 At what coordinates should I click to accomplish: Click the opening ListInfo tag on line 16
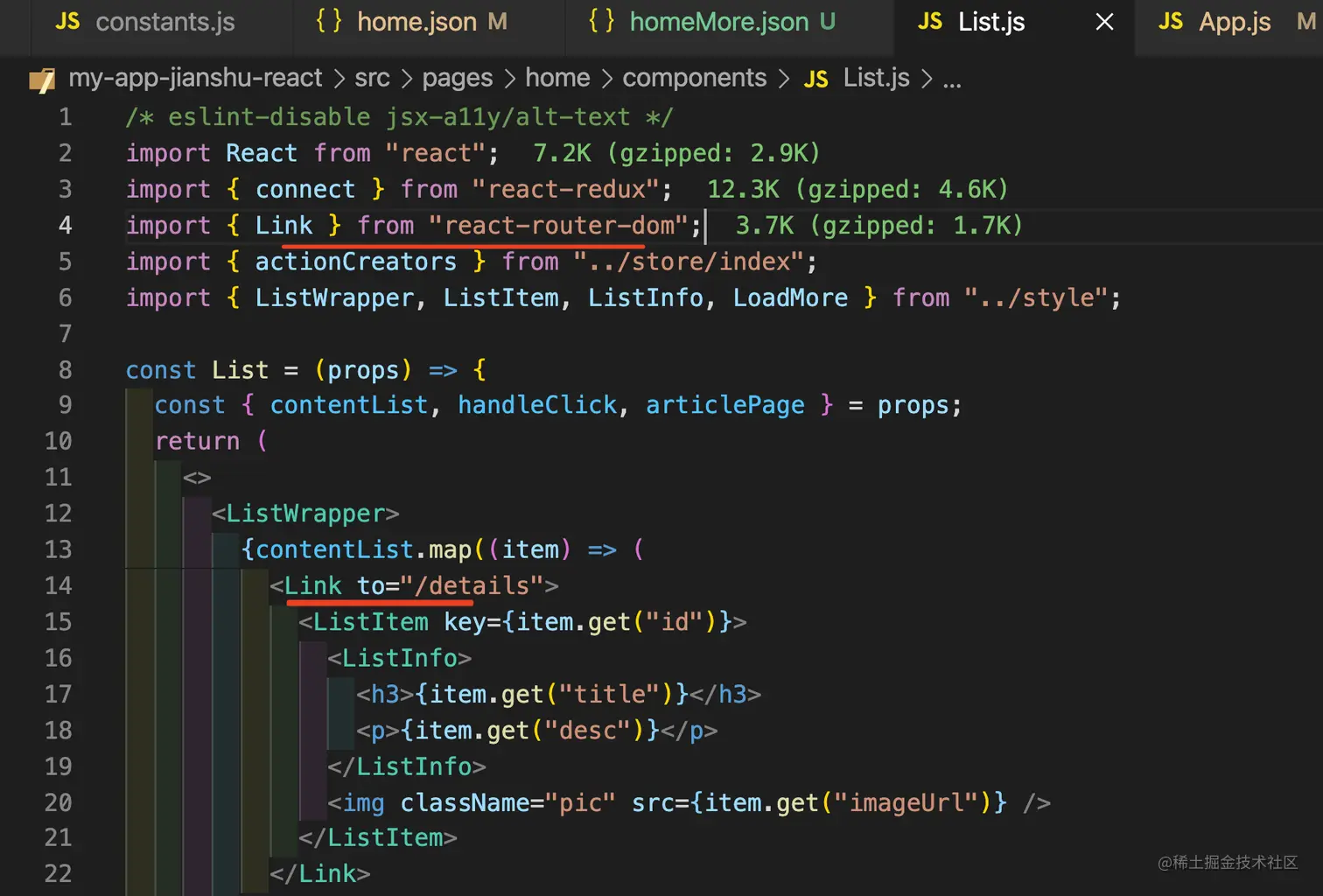pyautogui.click(x=400, y=658)
